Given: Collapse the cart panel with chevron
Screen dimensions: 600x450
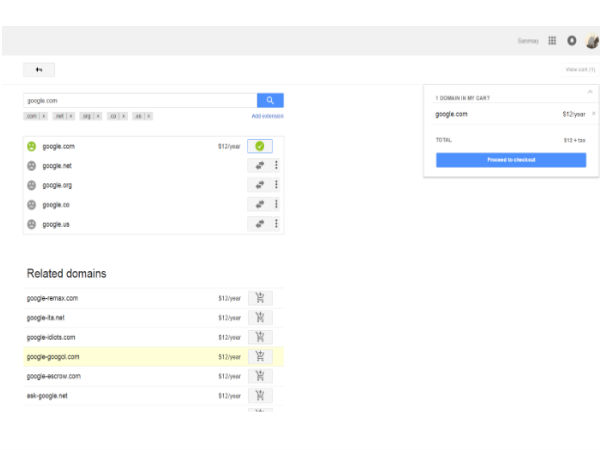Looking at the screenshot, I should [589, 91].
